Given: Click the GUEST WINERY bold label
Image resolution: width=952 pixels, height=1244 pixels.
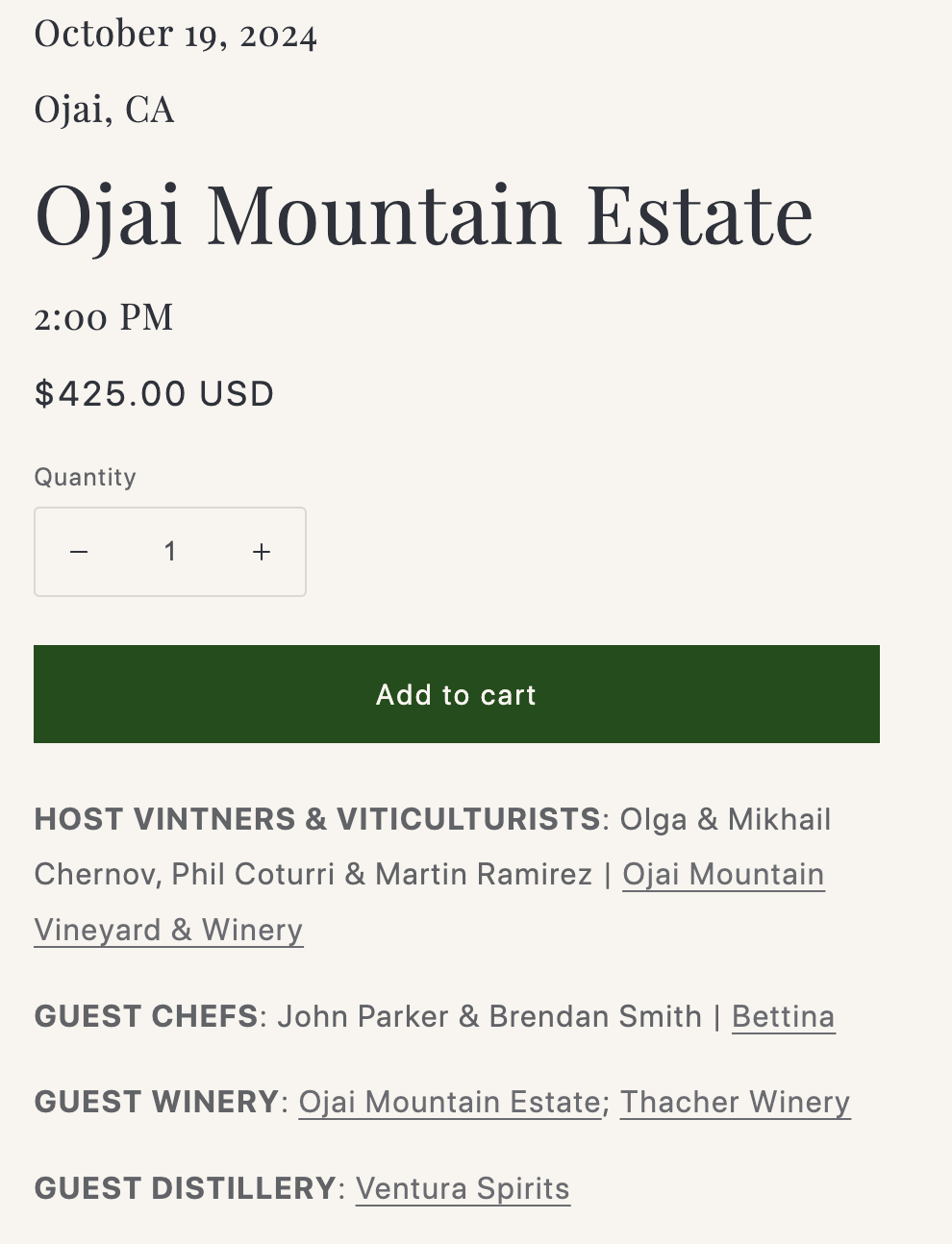Looking at the screenshot, I should tap(157, 1103).
